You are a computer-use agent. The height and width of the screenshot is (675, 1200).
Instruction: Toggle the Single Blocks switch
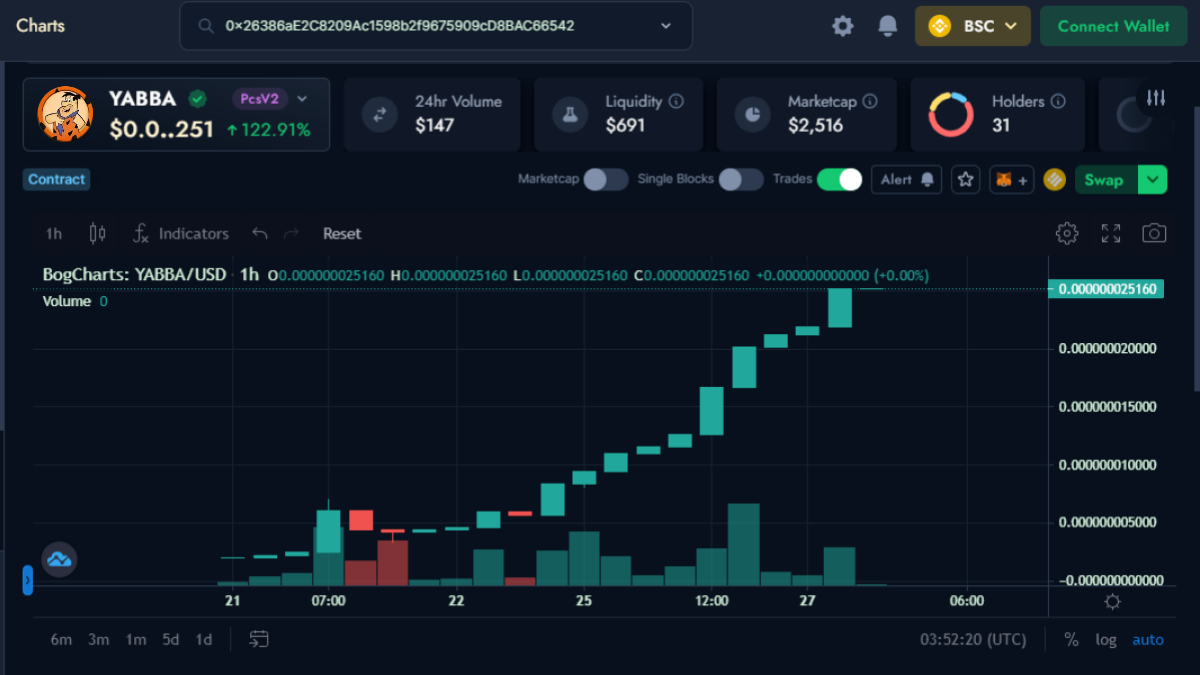[x=741, y=179]
